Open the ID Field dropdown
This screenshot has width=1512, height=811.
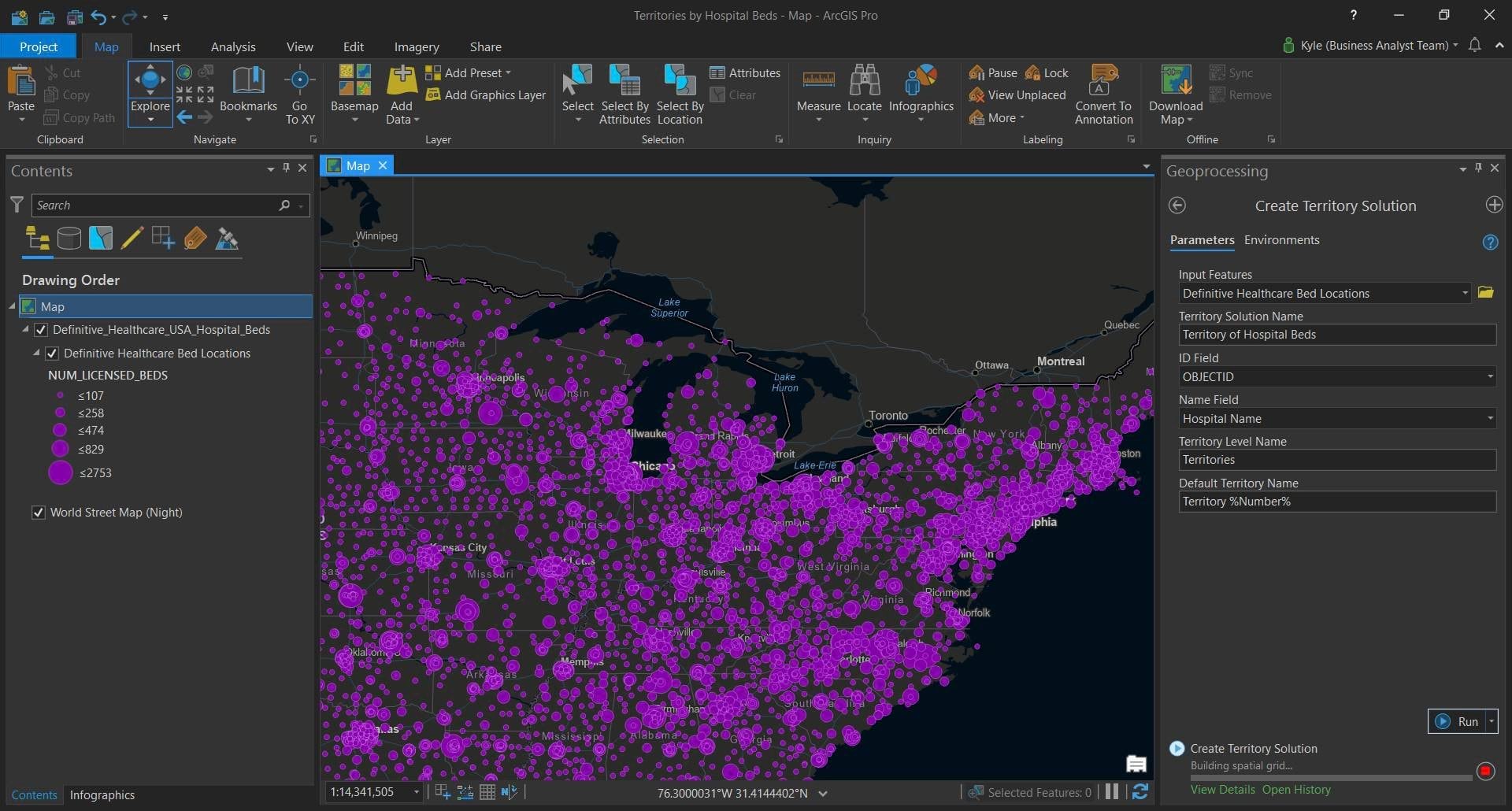click(1489, 377)
